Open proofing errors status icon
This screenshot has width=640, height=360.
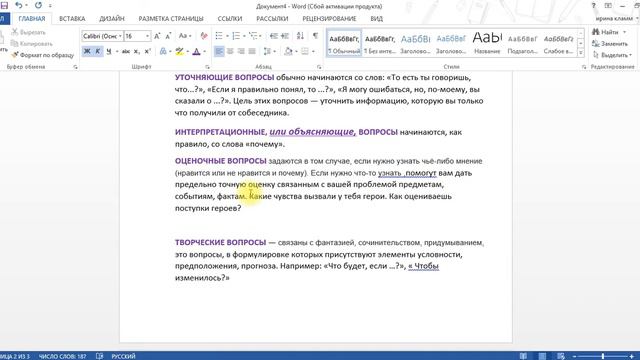point(99,356)
